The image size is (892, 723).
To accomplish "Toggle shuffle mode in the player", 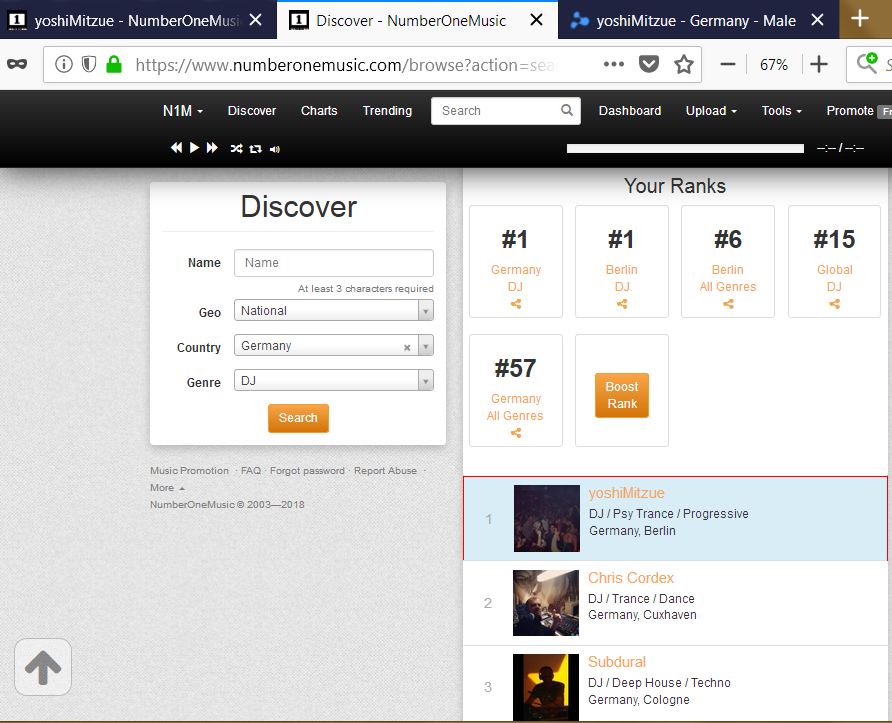I will coord(237,149).
